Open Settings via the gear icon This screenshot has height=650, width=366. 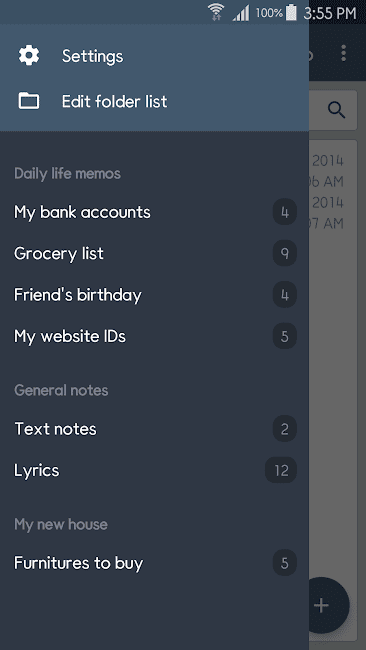coord(29,56)
